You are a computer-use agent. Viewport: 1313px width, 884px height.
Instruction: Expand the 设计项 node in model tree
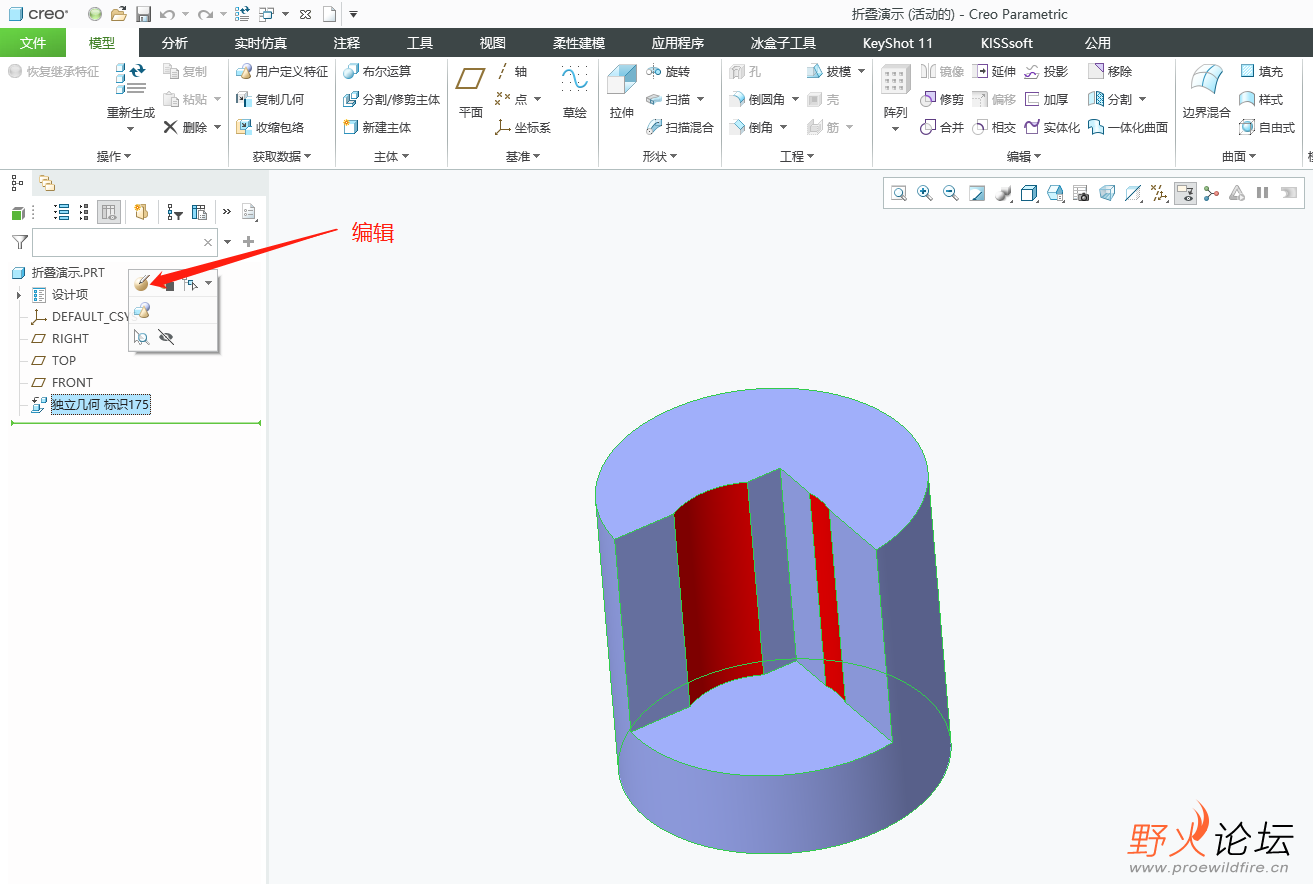18,295
